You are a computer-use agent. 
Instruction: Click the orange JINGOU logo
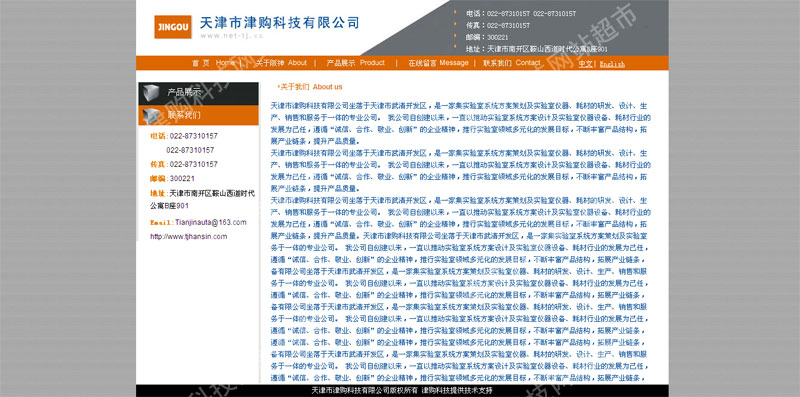[x=173, y=27]
